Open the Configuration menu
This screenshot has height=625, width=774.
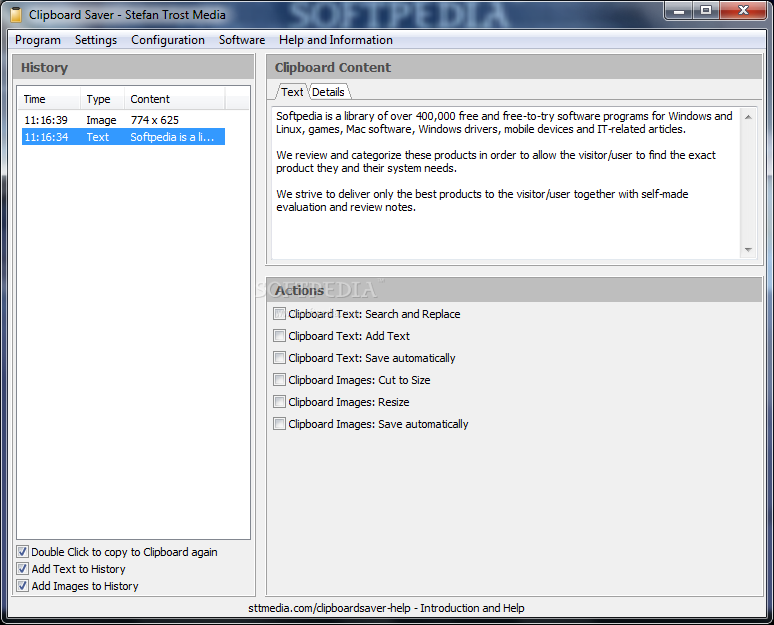168,40
